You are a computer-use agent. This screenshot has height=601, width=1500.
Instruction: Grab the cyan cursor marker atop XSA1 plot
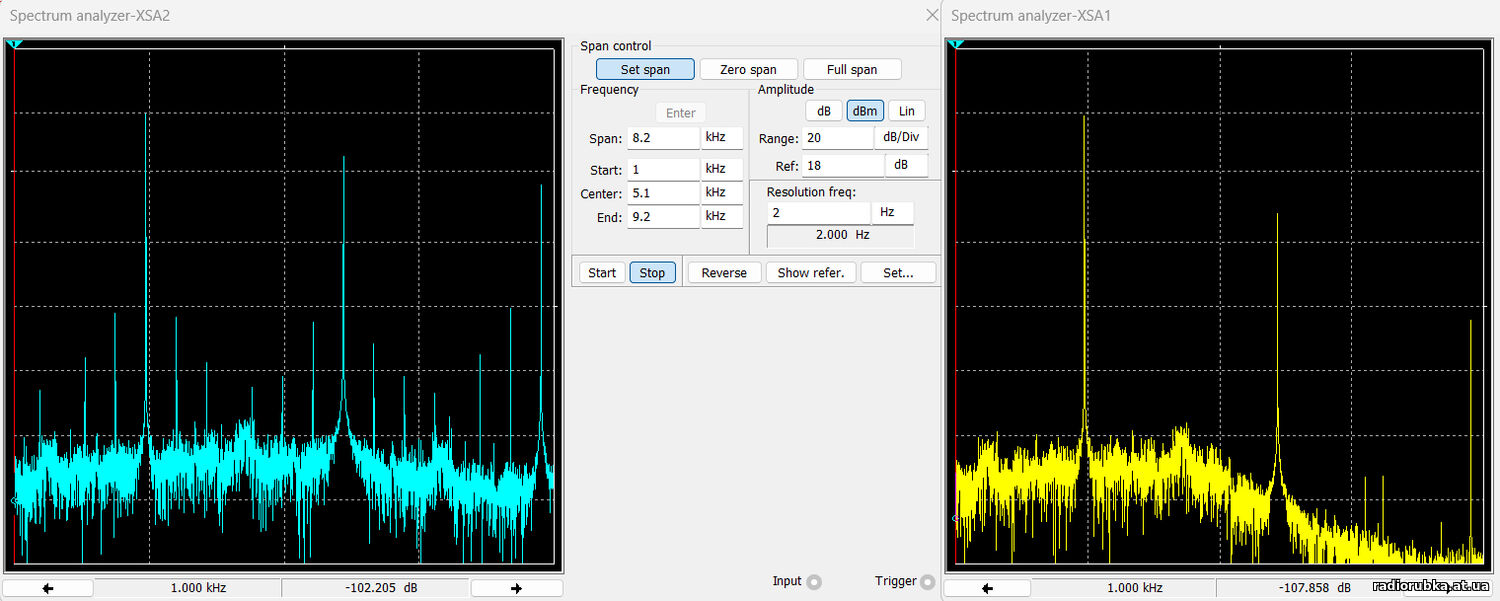(955, 44)
